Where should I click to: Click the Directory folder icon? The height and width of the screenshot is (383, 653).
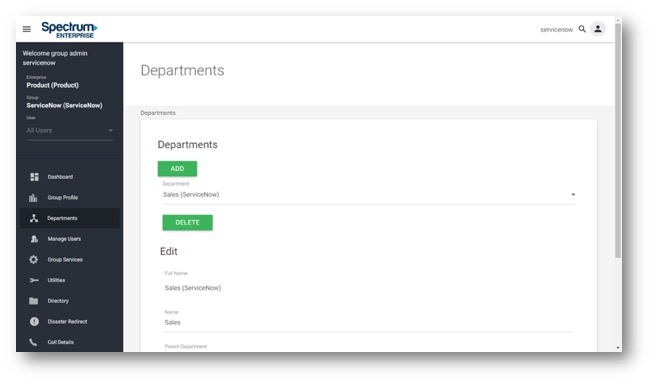tap(34, 301)
